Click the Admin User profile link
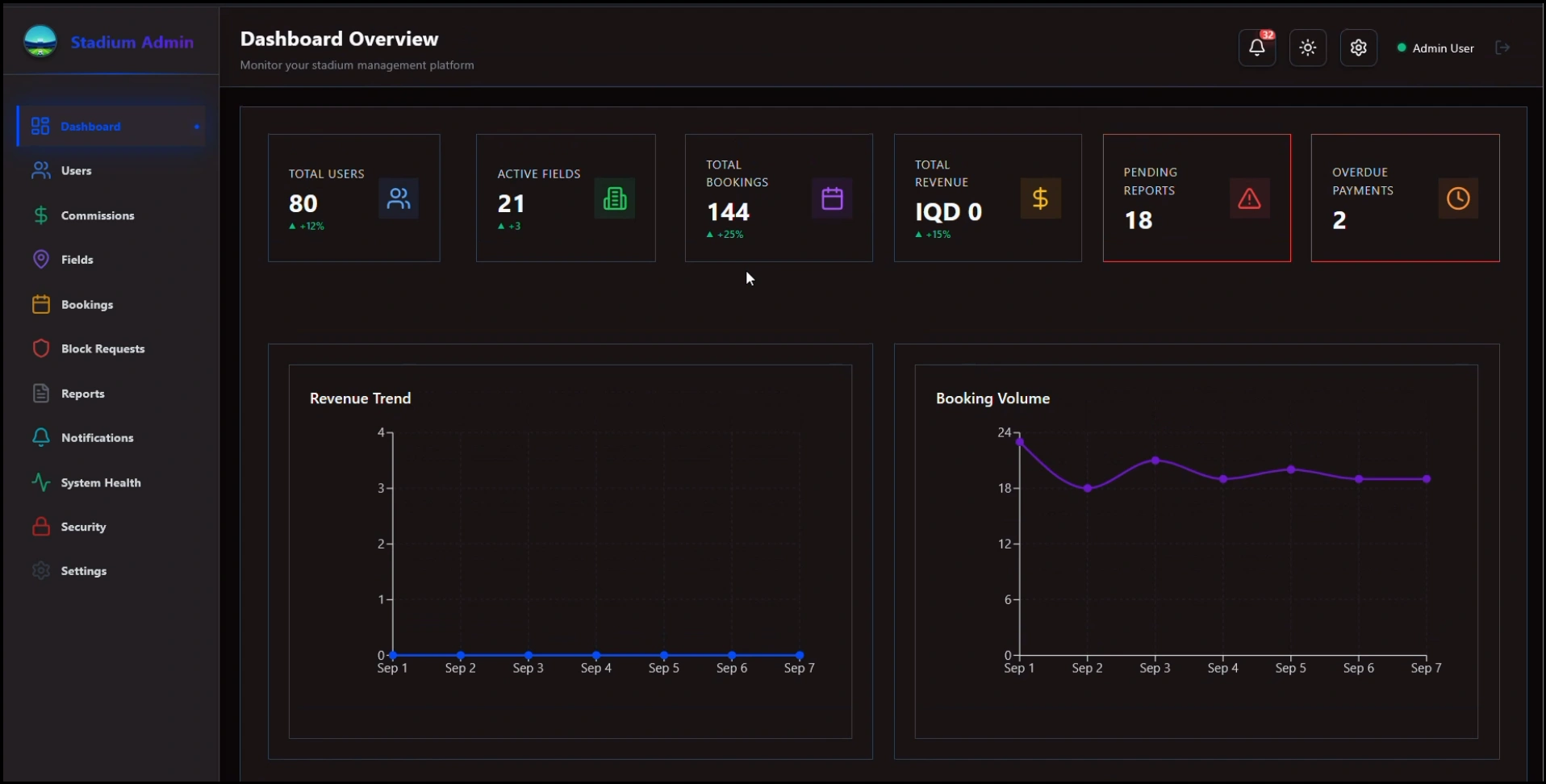Screen dimensions: 1546x784 1443,48
